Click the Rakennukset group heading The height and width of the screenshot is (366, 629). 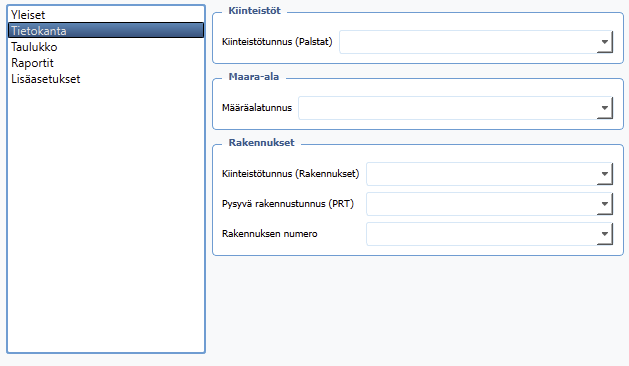[x=262, y=142]
